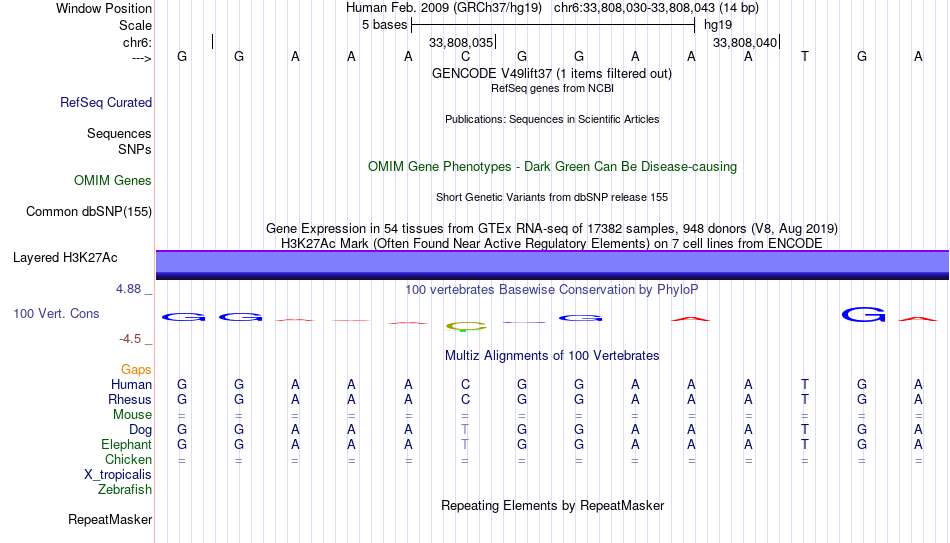
Task: Click Repeating Elements by RepeatMasker title
Action: pos(553,505)
